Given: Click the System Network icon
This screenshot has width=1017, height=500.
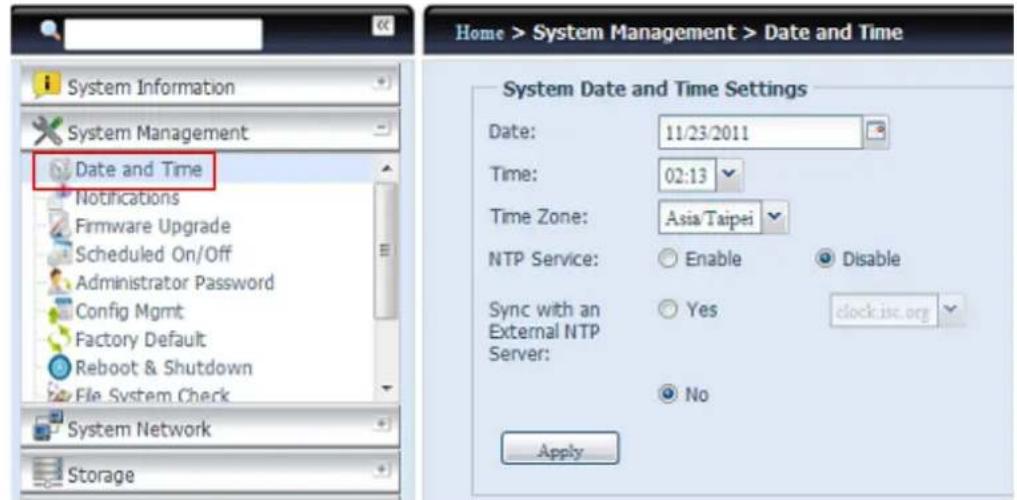Looking at the screenshot, I should pyautogui.click(x=47, y=427).
